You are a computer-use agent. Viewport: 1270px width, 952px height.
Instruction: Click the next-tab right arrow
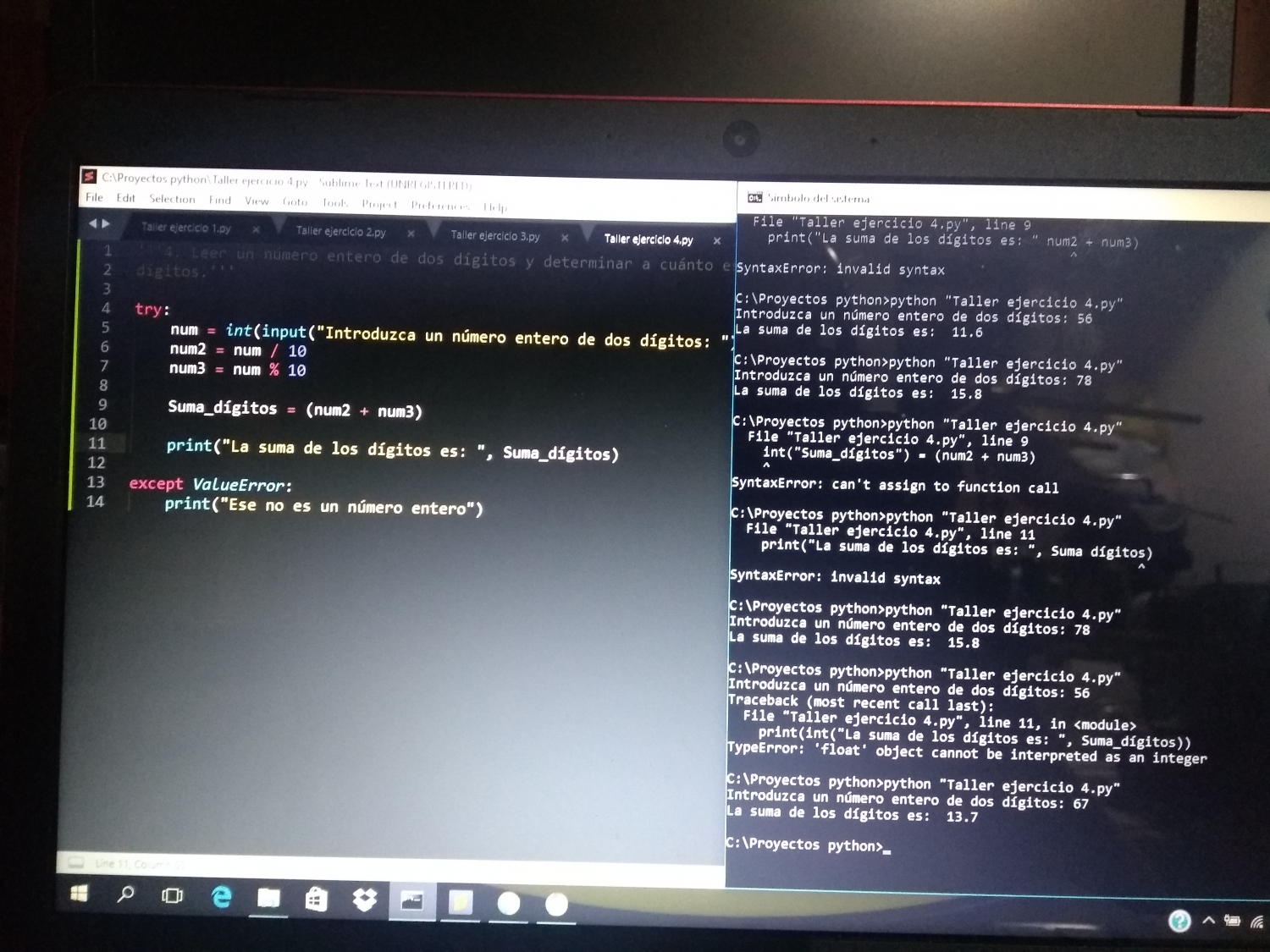pyautogui.click(x=106, y=223)
